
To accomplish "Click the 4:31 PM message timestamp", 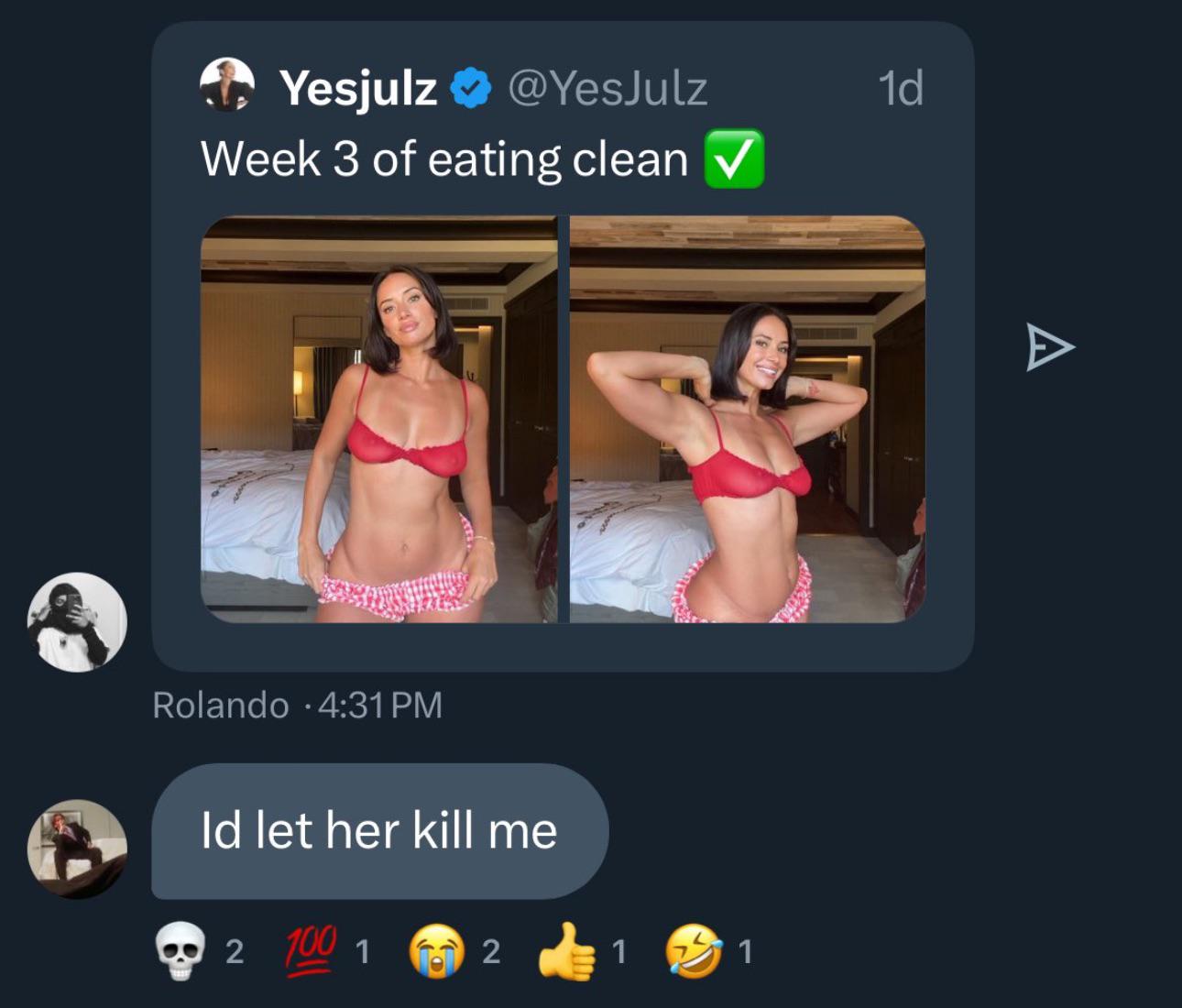I will (x=380, y=706).
